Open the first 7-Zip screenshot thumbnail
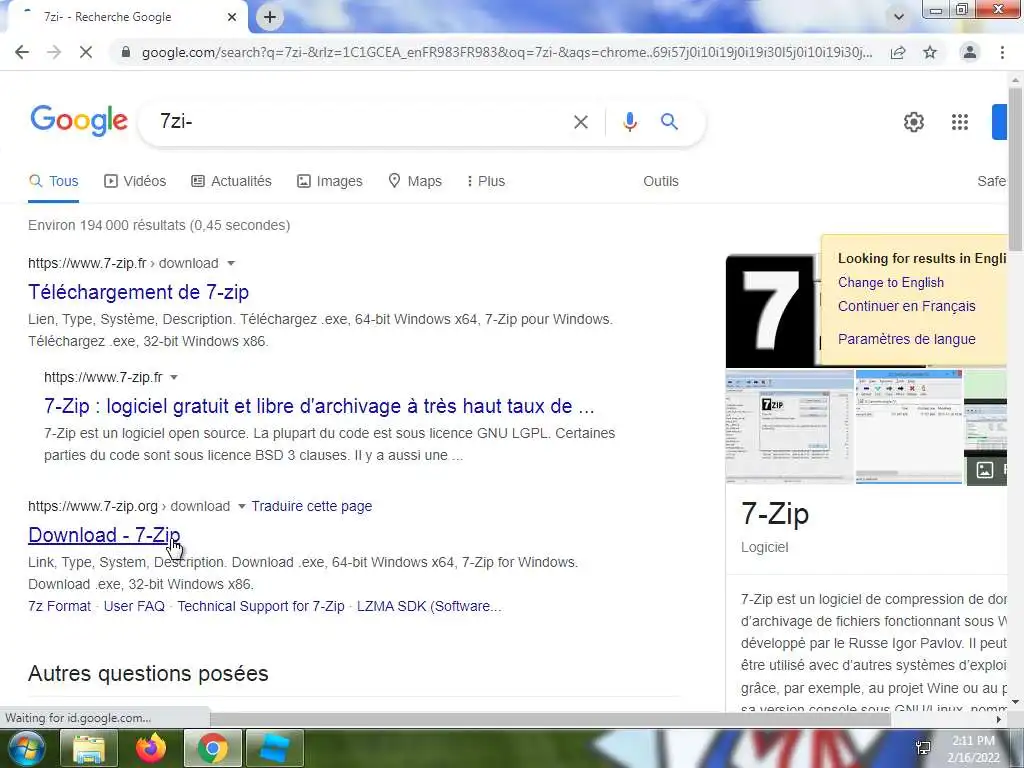The image size is (1024, 768). pos(790,427)
